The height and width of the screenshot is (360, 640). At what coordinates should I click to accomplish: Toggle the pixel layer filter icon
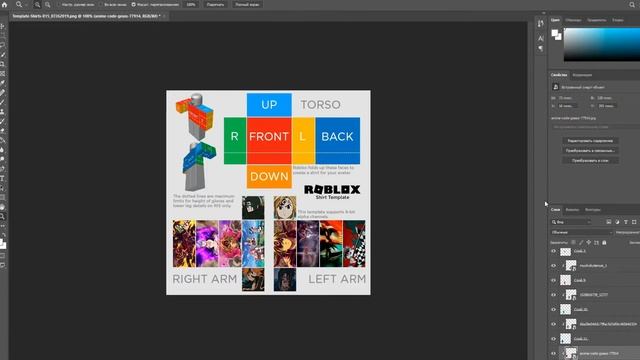[609, 222]
